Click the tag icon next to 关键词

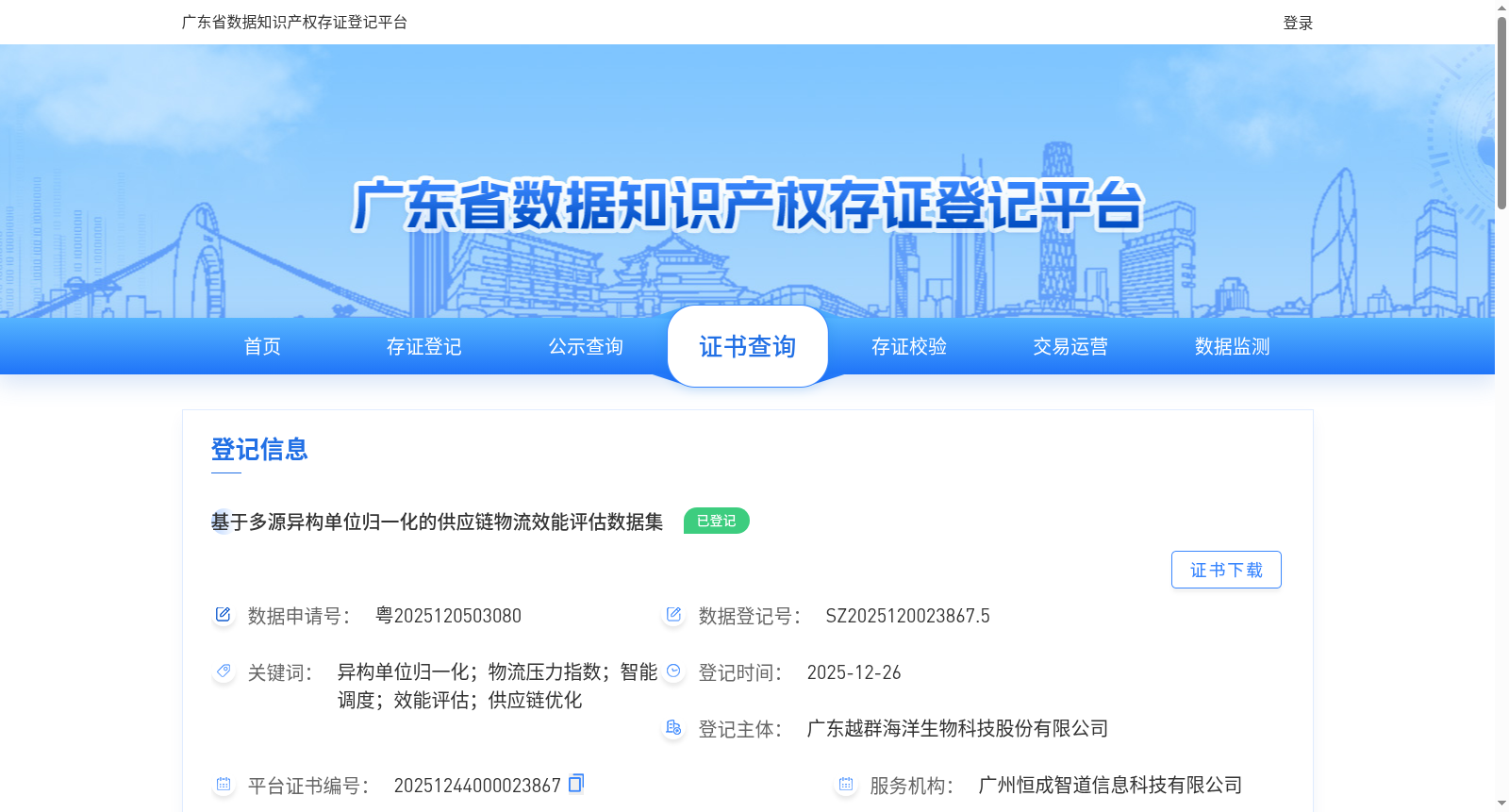(223, 671)
